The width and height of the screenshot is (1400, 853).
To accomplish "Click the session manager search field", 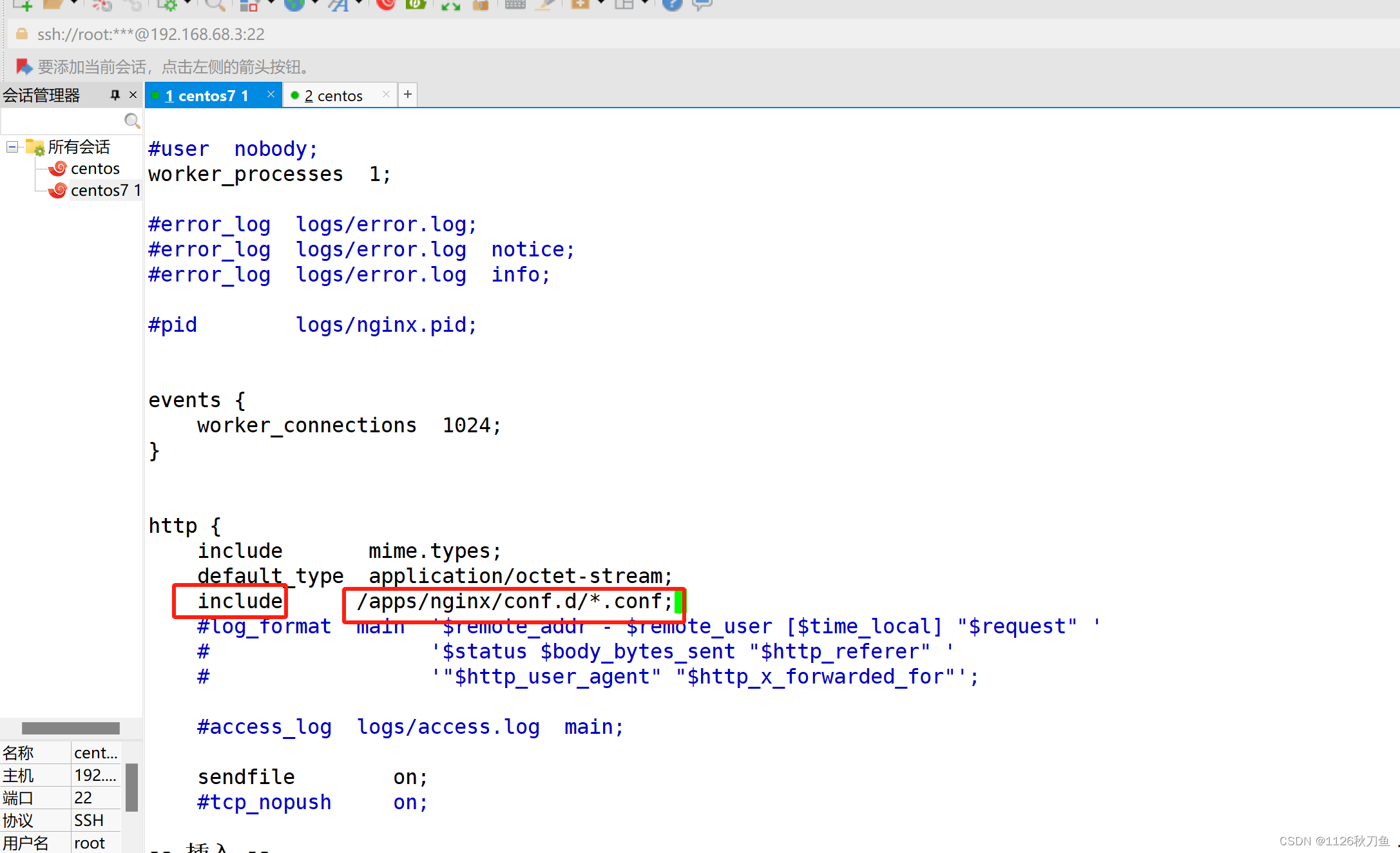I will [x=61, y=121].
